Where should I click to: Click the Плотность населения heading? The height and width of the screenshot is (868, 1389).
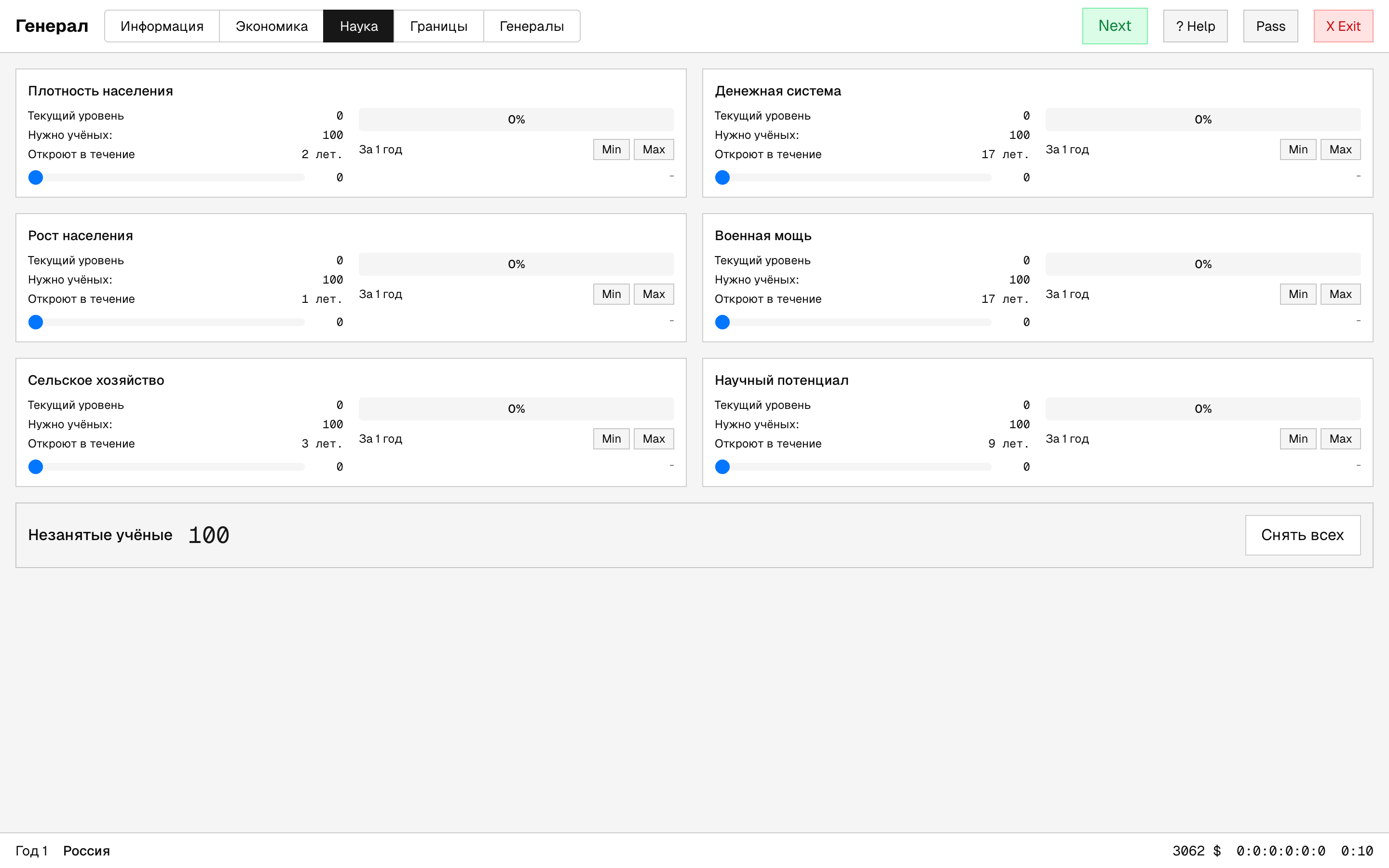coord(100,91)
